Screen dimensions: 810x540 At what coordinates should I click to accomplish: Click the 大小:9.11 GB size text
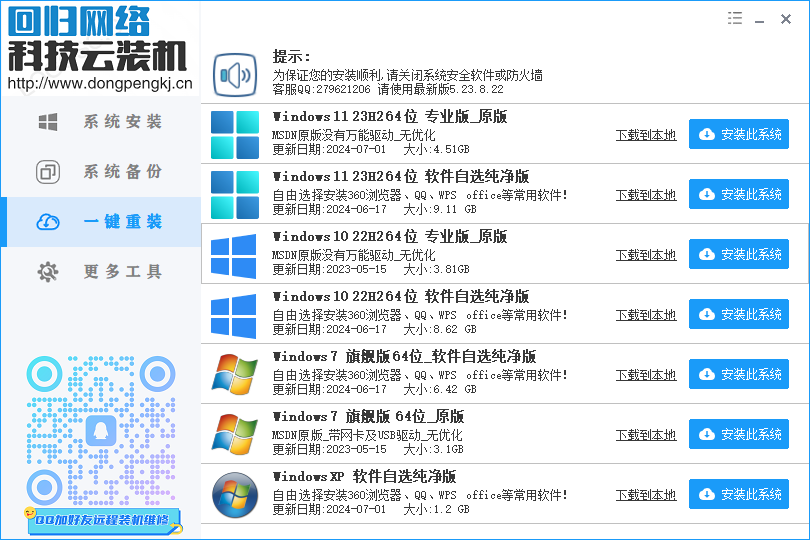coord(440,209)
